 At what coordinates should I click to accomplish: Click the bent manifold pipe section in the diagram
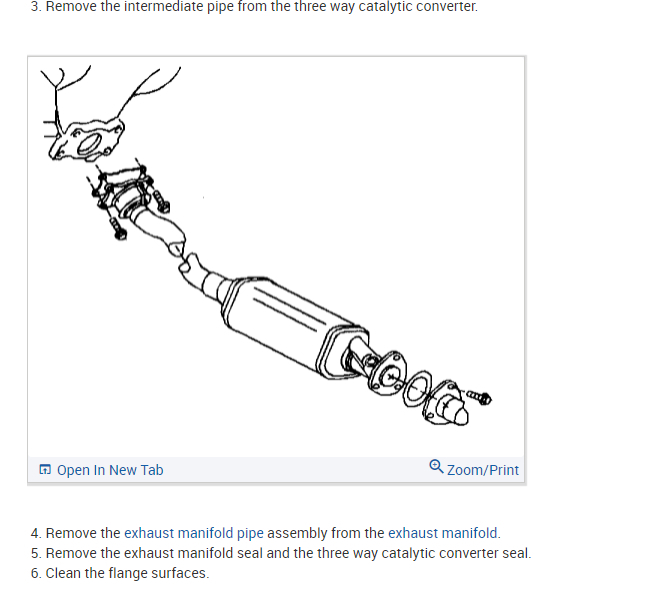pos(158,229)
